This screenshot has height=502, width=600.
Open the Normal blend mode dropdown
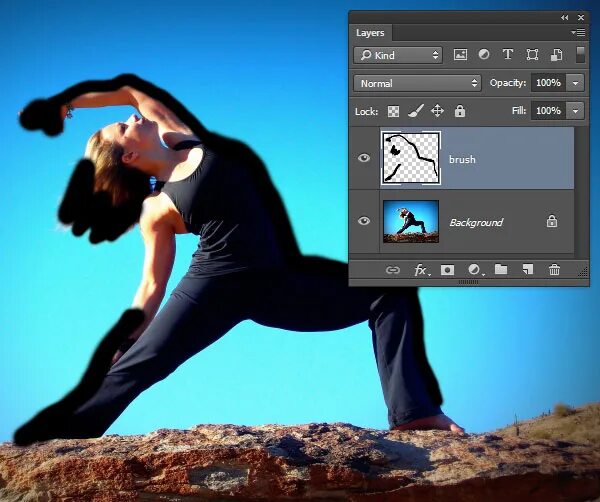[x=417, y=83]
